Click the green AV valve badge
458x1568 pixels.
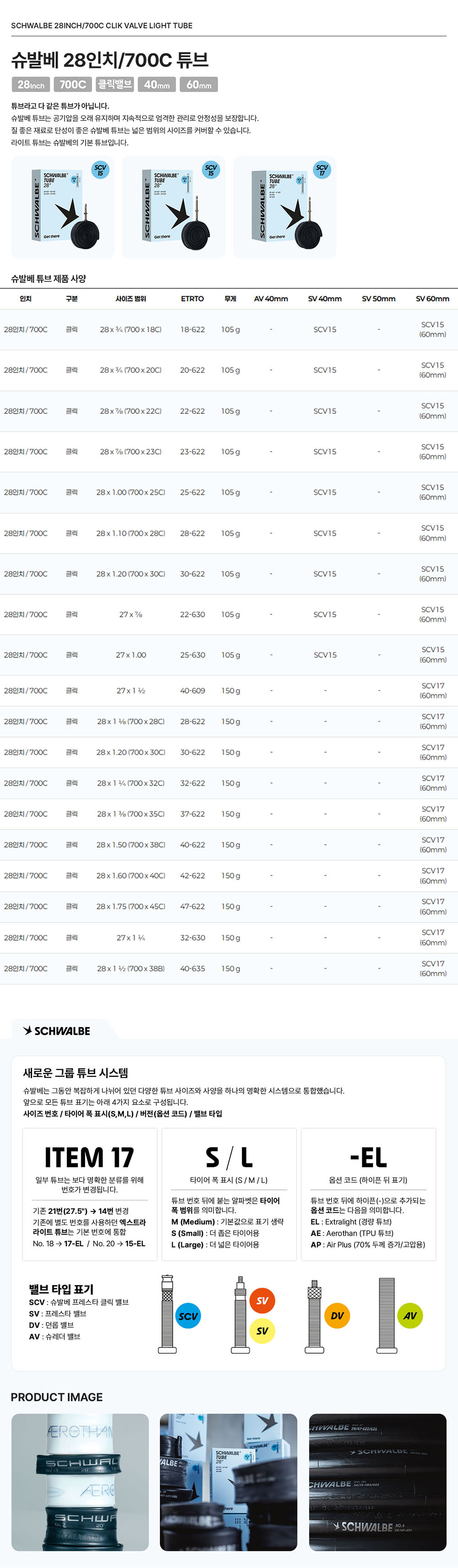tap(410, 1315)
